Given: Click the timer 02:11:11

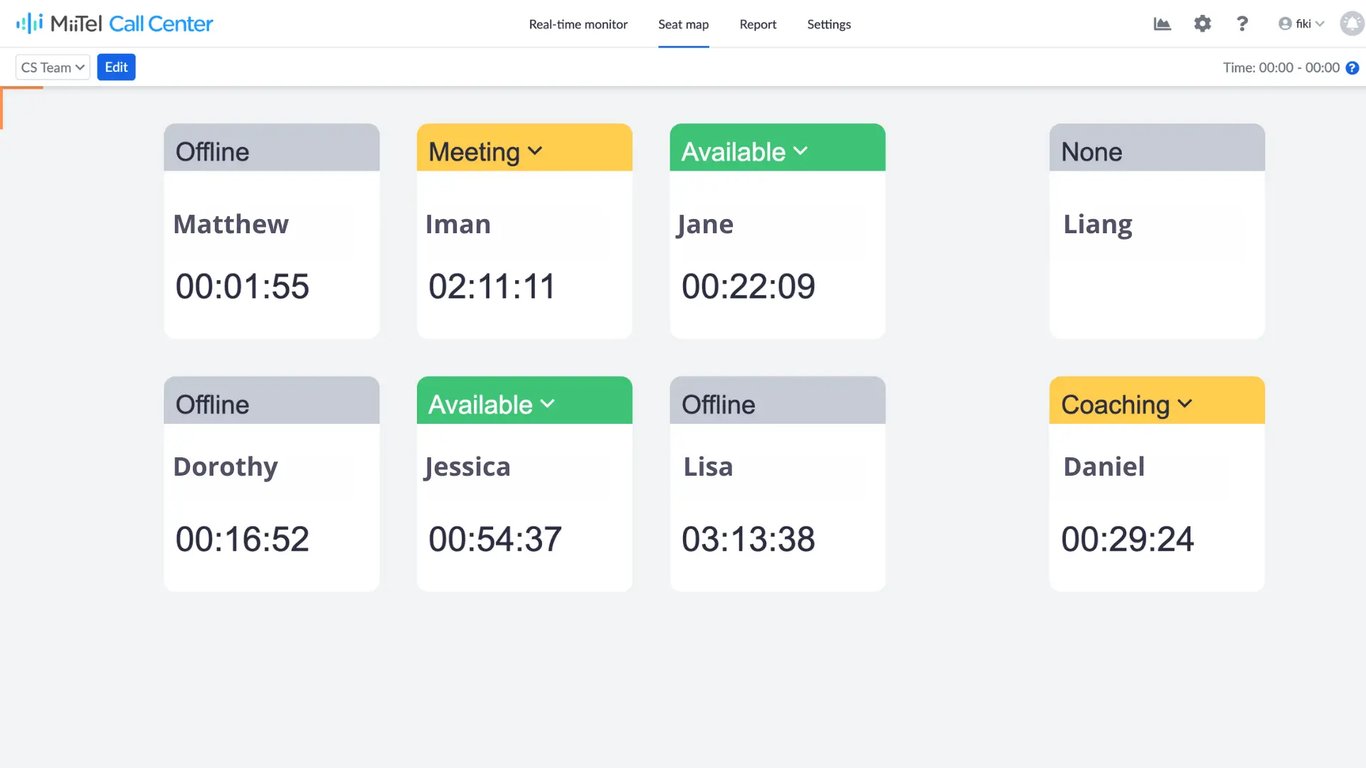Looking at the screenshot, I should [492, 287].
